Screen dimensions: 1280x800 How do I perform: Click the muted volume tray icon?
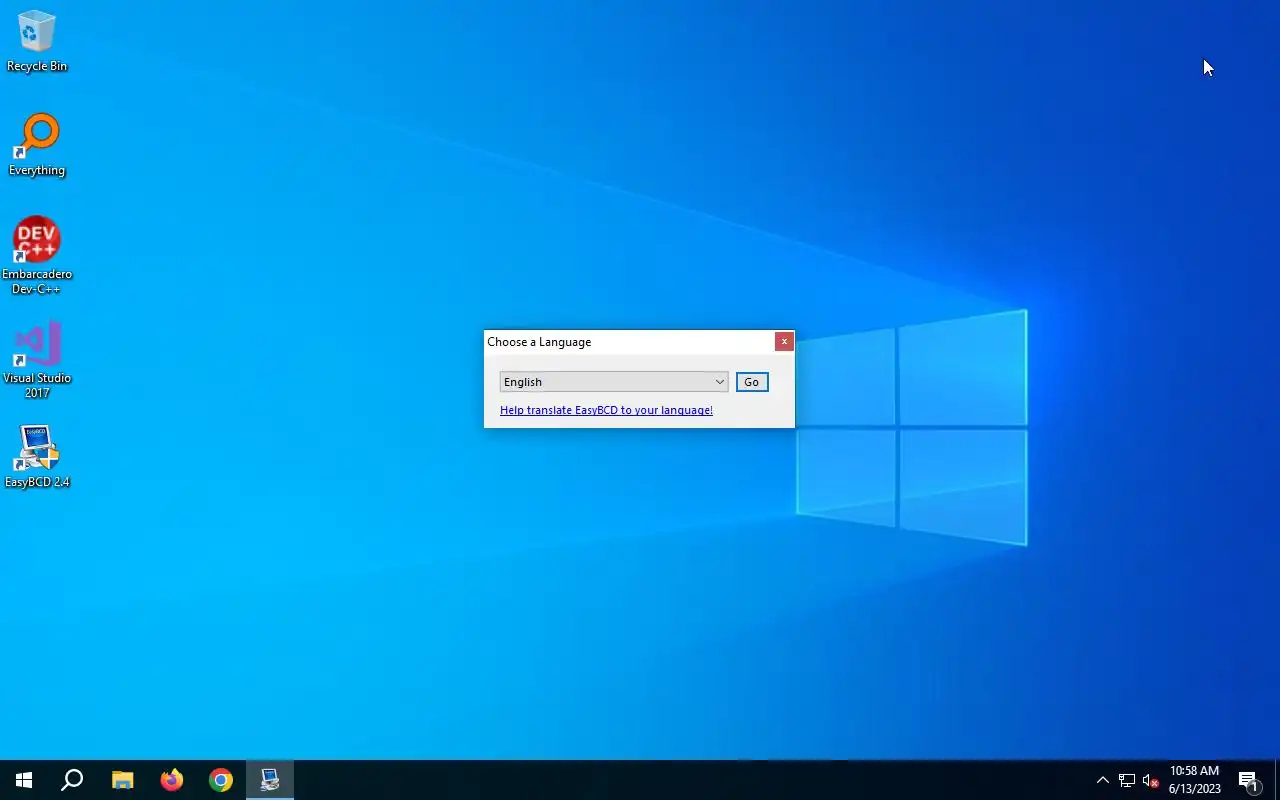click(x=1150, y=780)
